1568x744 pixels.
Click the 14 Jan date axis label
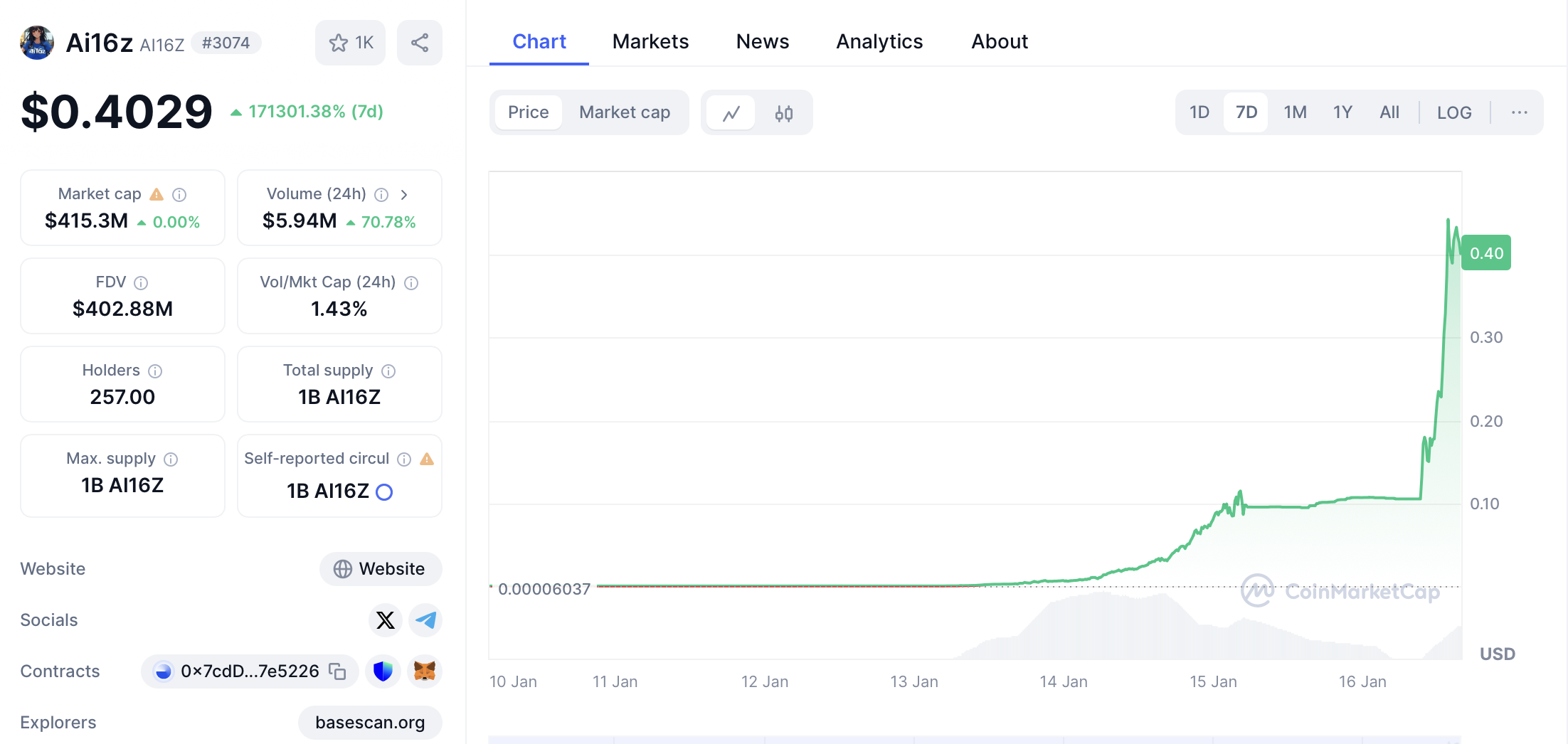coord(1064,681)
